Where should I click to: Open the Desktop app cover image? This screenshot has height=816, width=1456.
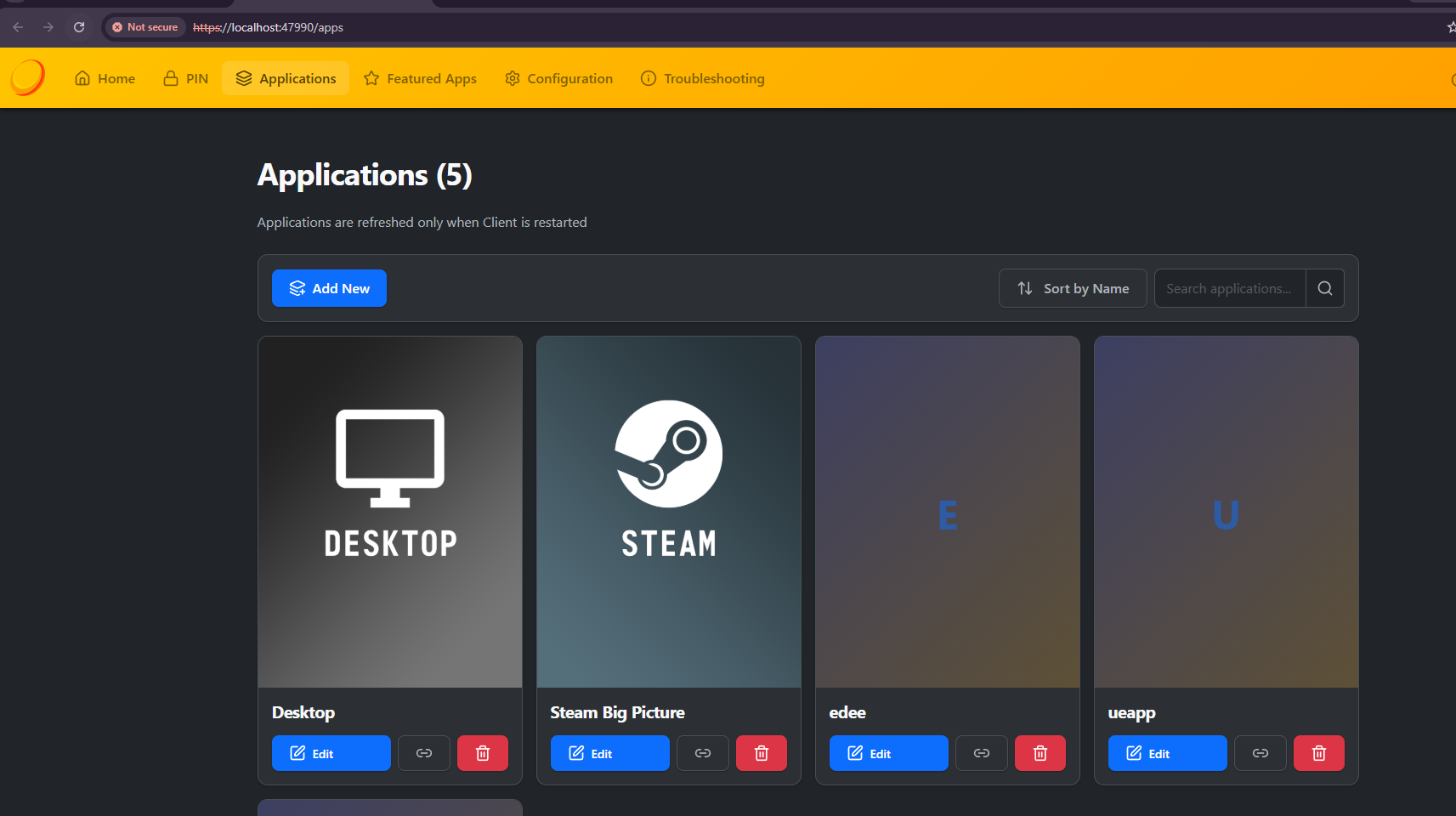[390, 512]
